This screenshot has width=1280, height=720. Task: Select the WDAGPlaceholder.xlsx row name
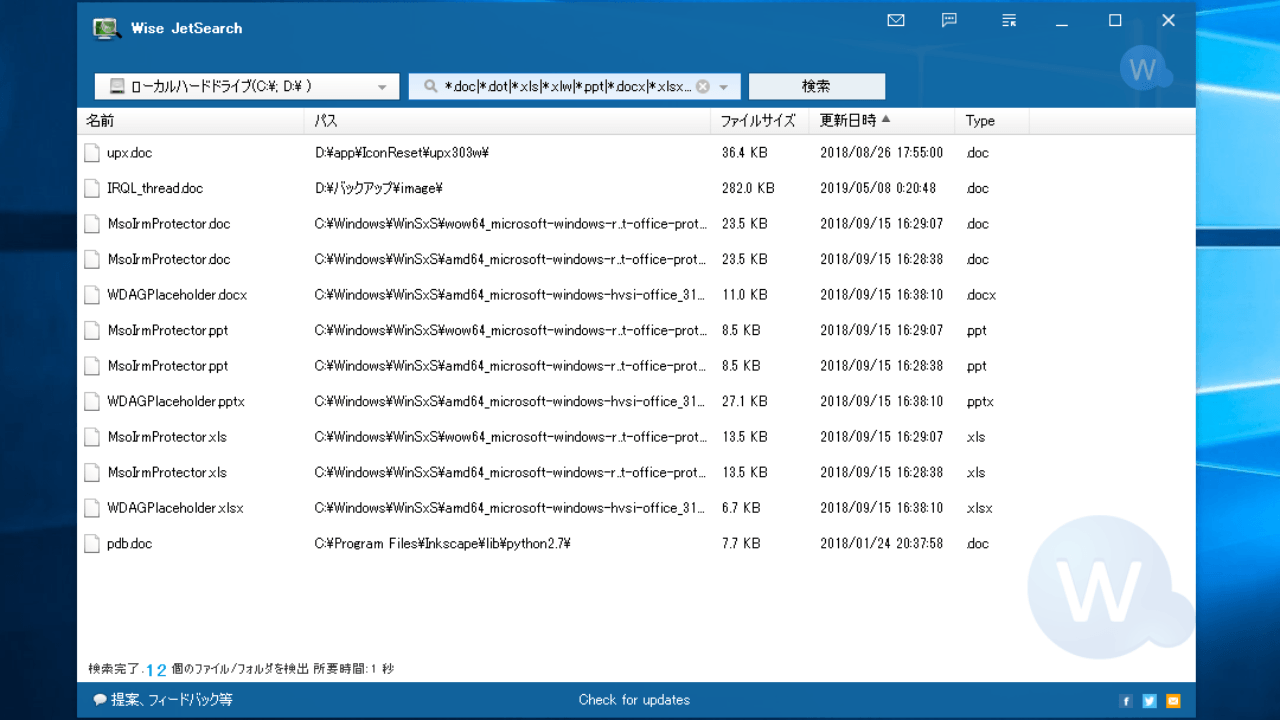pyautogui.click(x=175, y=508)
